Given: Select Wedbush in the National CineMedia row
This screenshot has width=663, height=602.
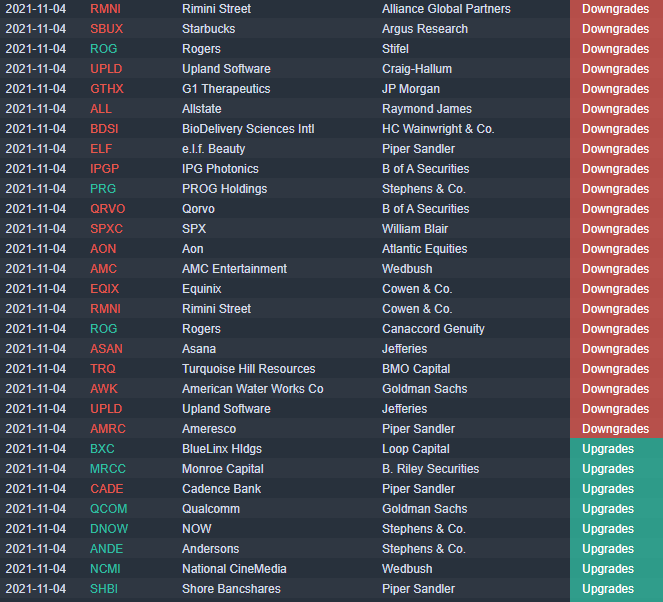Looking at the screenshot, I should [407, 569].
